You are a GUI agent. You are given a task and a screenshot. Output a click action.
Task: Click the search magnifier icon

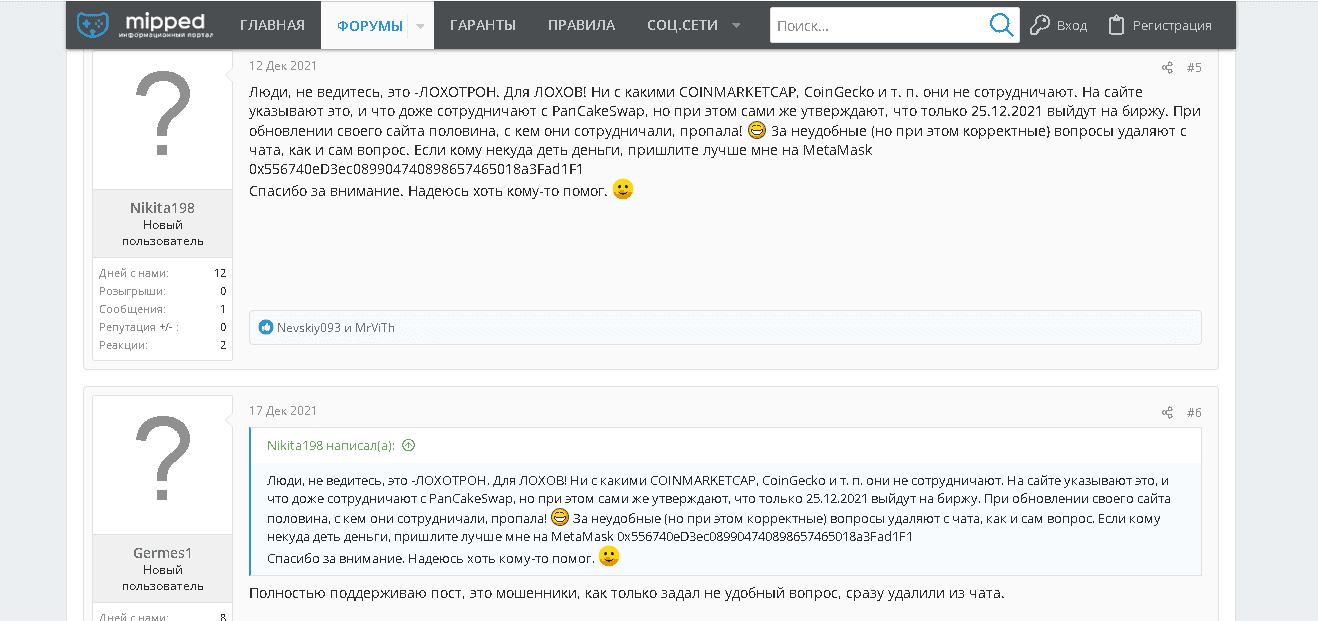[x=1001, y=25]
